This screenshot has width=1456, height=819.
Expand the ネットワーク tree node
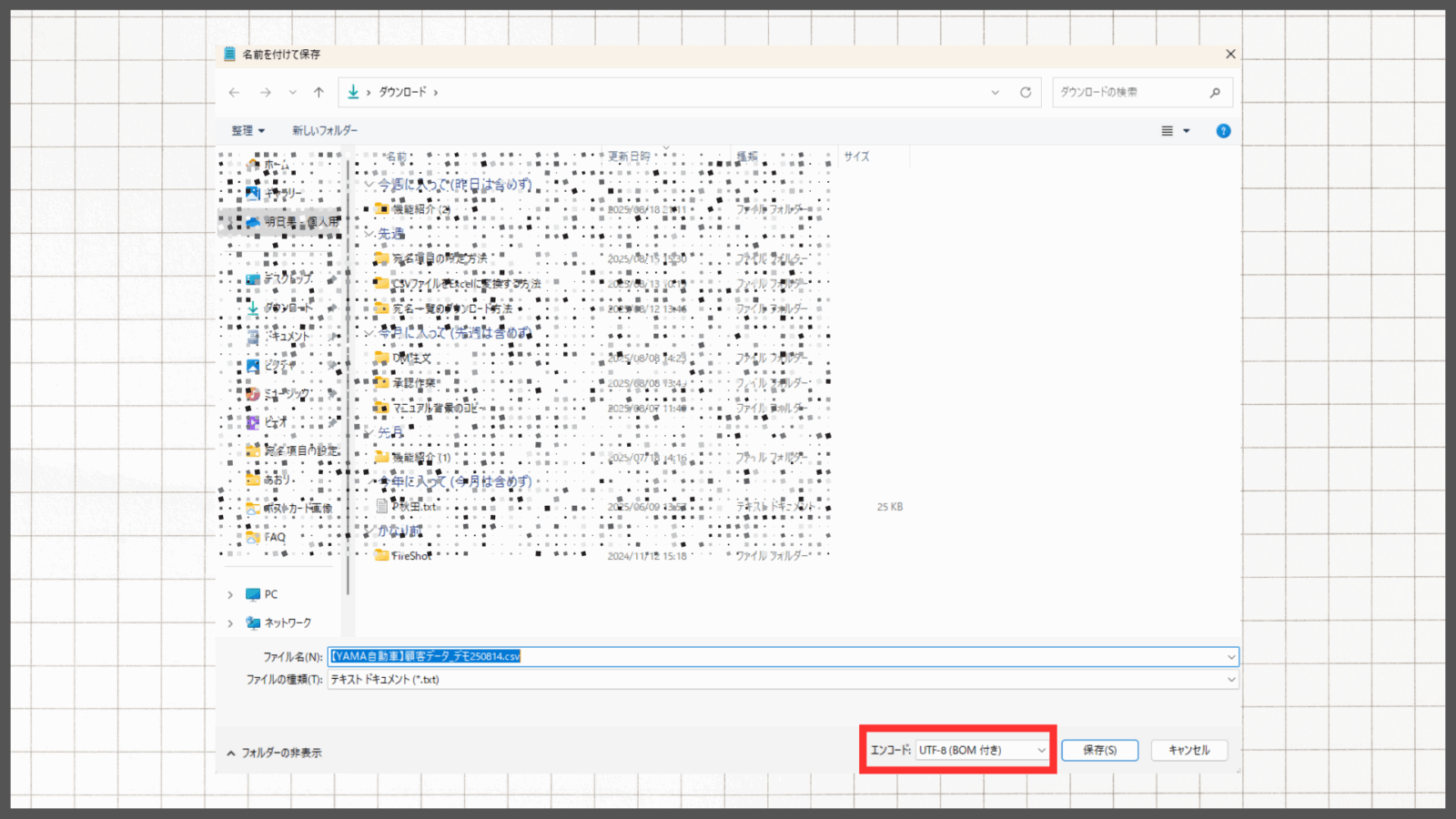click(230, 623)
